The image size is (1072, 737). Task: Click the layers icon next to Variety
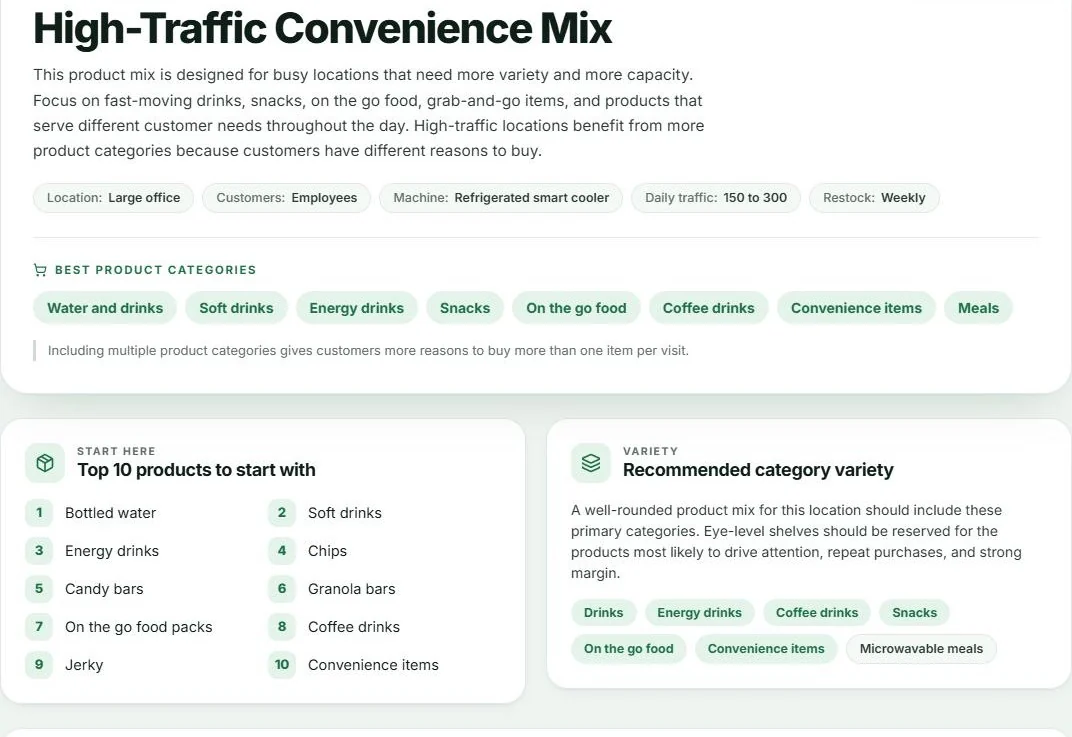591,463
